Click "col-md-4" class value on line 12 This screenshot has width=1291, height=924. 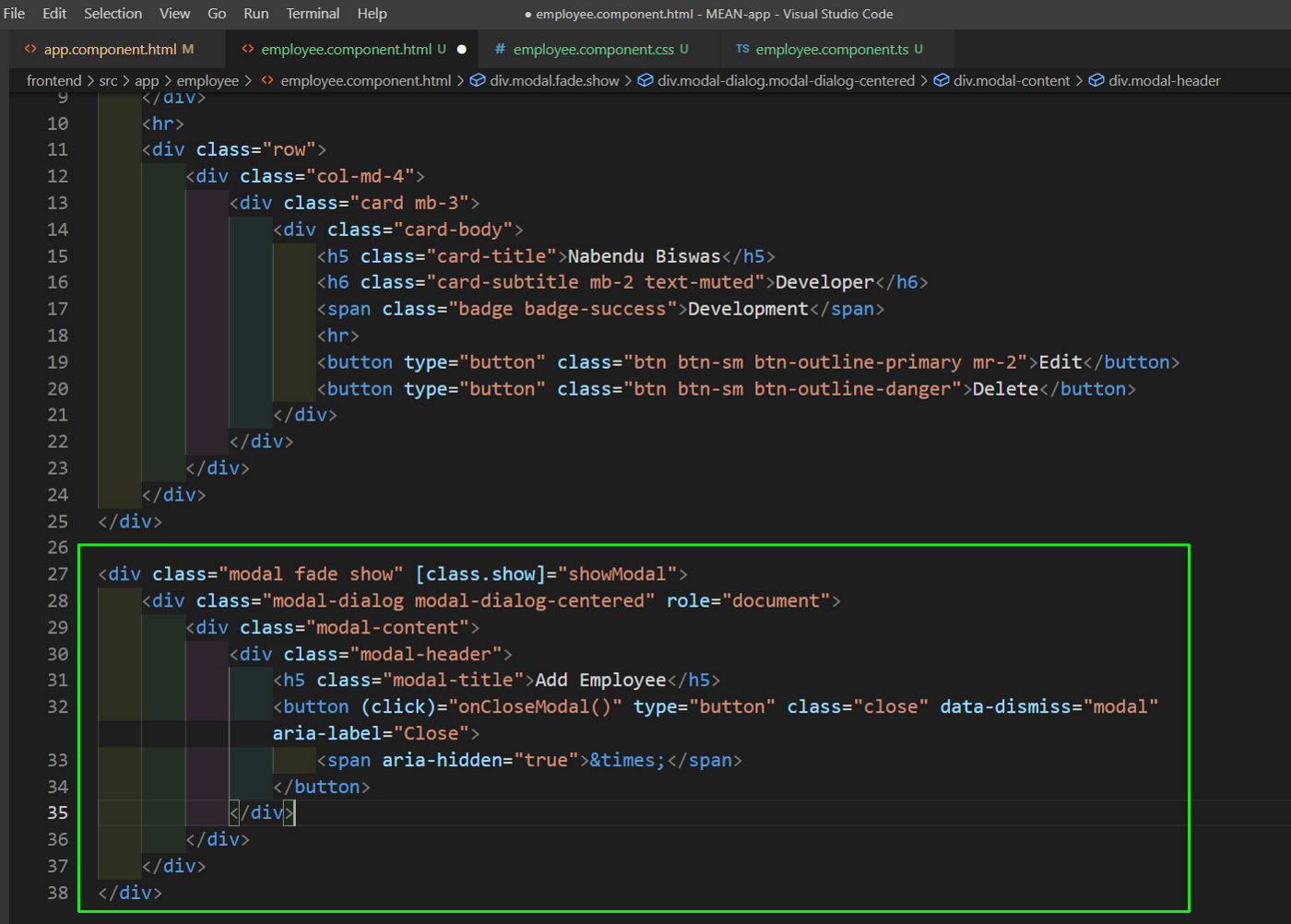pos(360,176)
